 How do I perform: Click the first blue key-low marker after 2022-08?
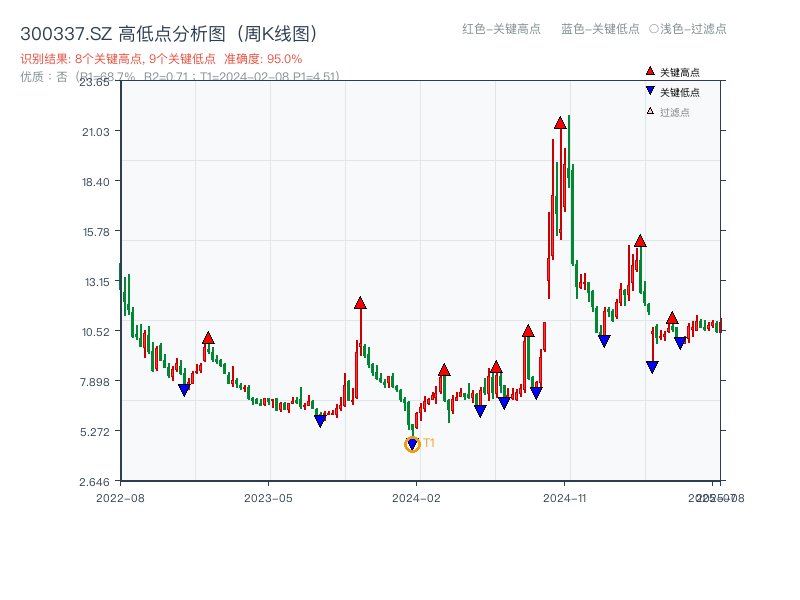(183, 388)
